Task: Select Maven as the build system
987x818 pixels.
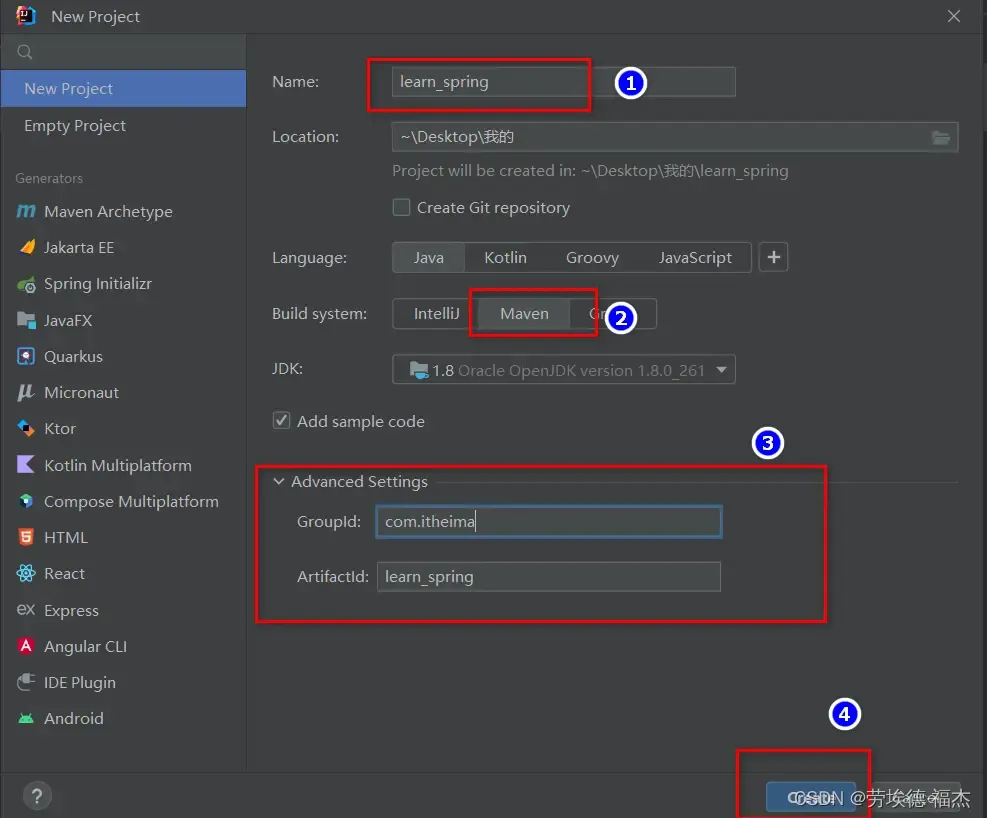Action: [524, 314]
